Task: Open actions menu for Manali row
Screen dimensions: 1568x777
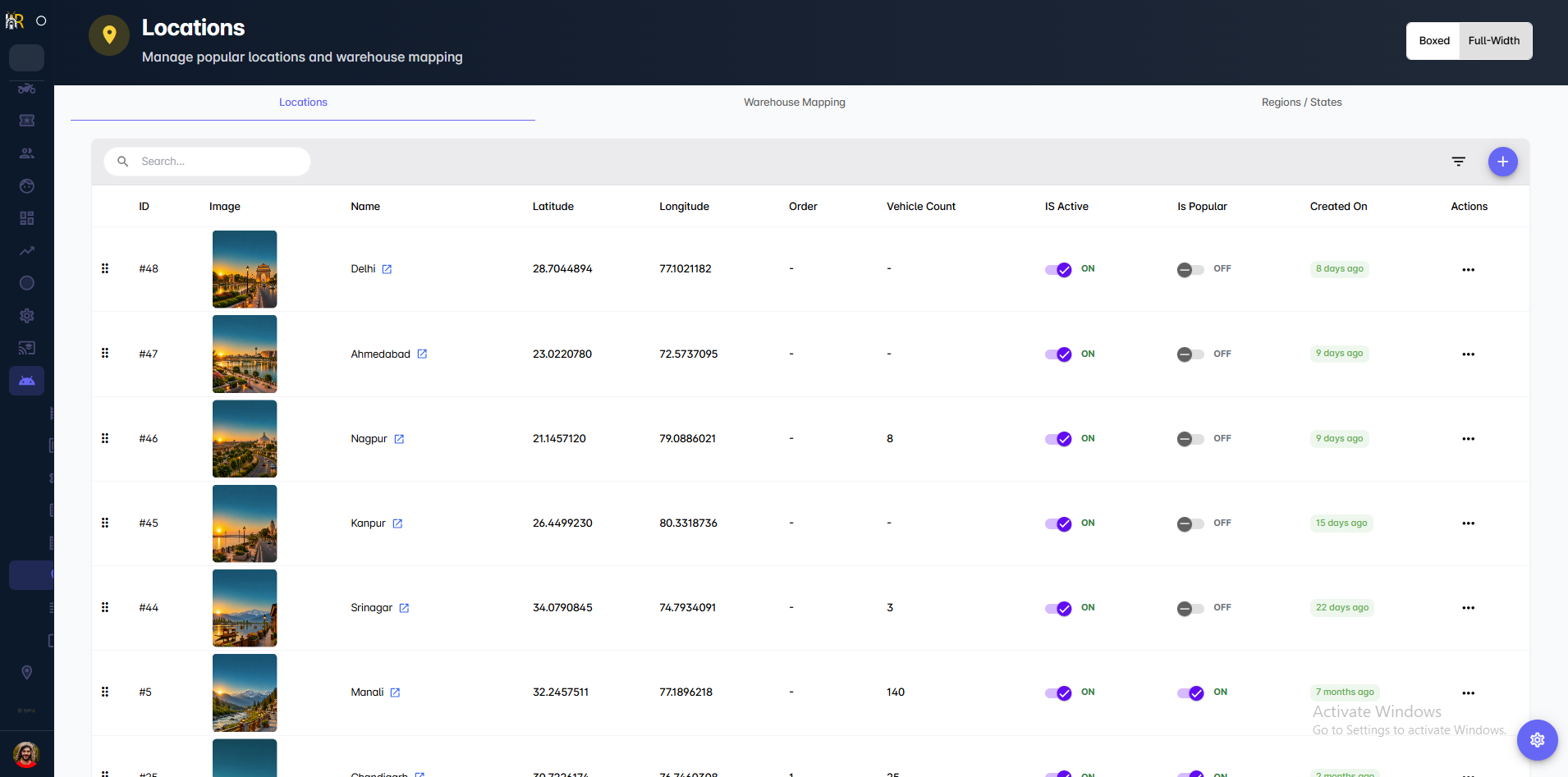Action: [x=1468, y=693]
